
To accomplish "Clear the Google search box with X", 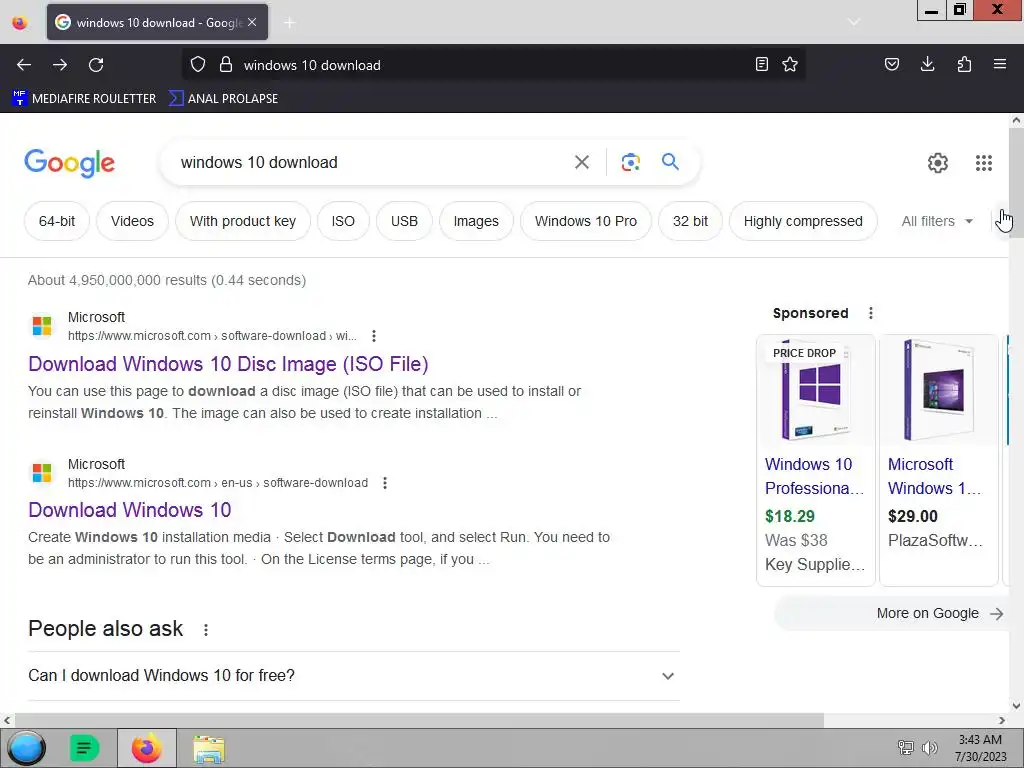I will tap(582, 163).
